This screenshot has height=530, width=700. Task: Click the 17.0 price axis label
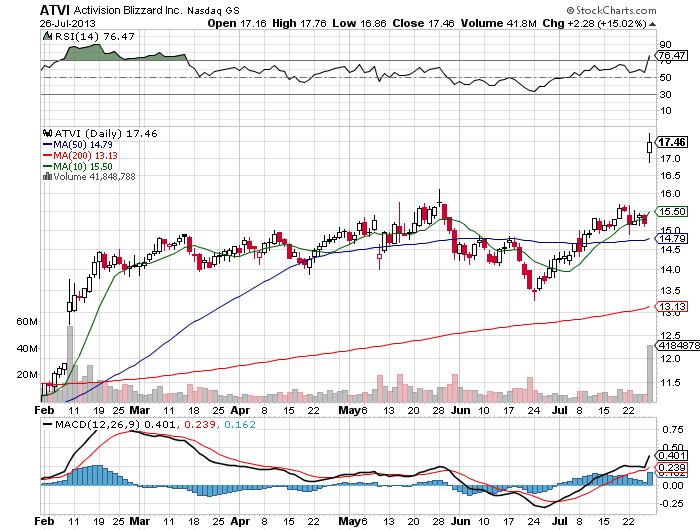pos(671,159)
